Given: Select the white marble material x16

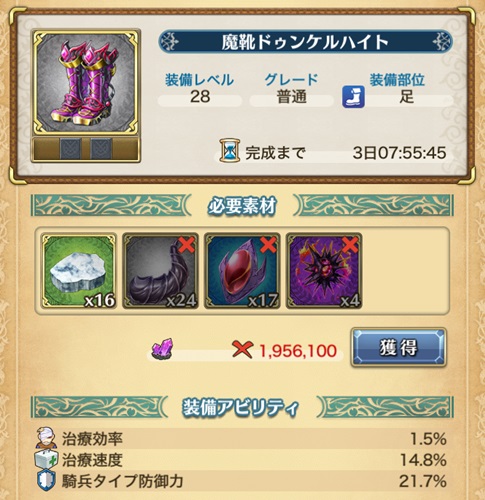Looking at the screenshot, I should (79, 271).
